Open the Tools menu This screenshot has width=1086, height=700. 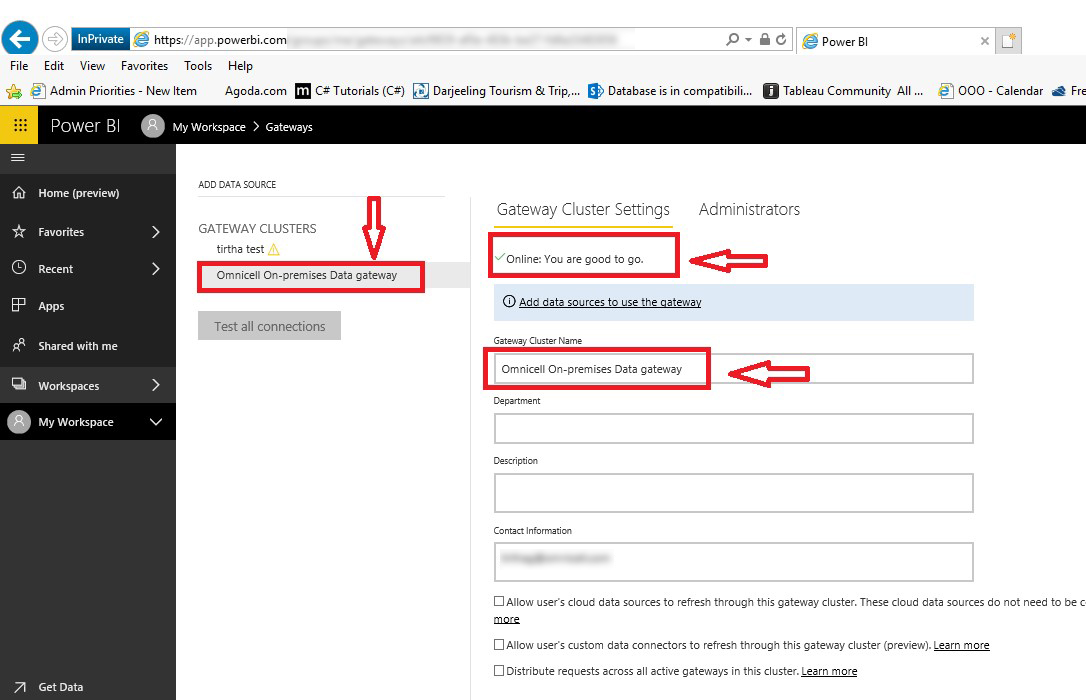tap(197, 65)
